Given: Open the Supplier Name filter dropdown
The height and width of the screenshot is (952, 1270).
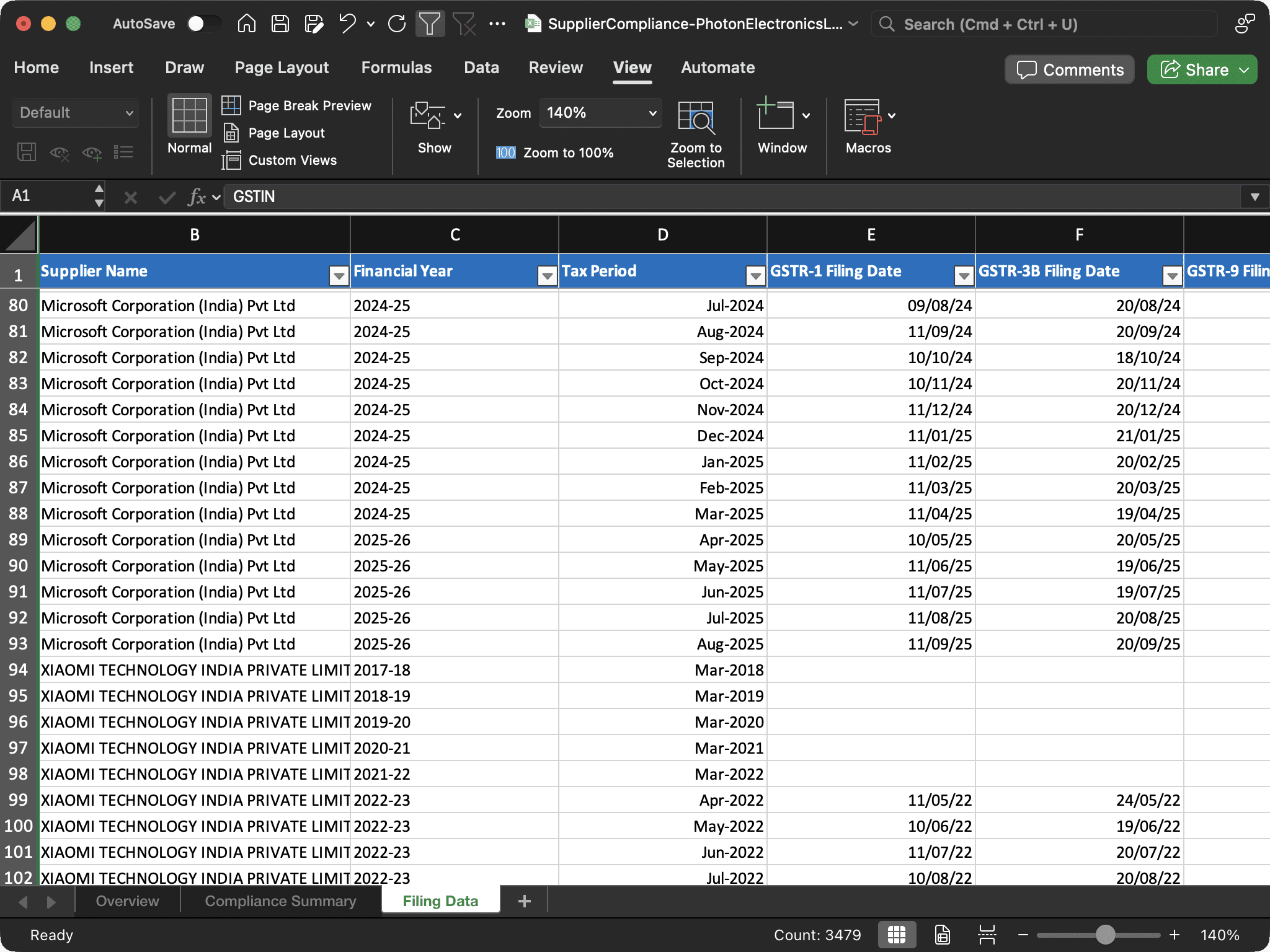Looking at the screenshot, I should [x=339, y=275].
